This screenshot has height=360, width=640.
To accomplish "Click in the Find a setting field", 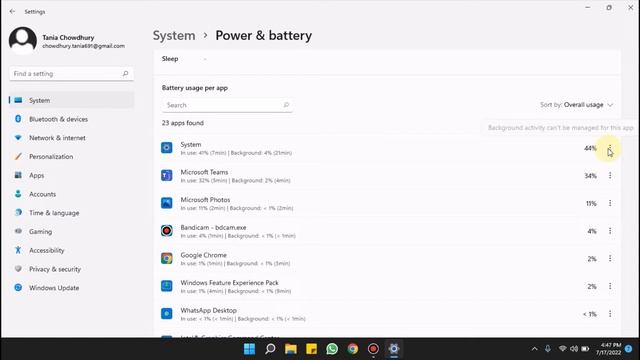I will [71, 73].
